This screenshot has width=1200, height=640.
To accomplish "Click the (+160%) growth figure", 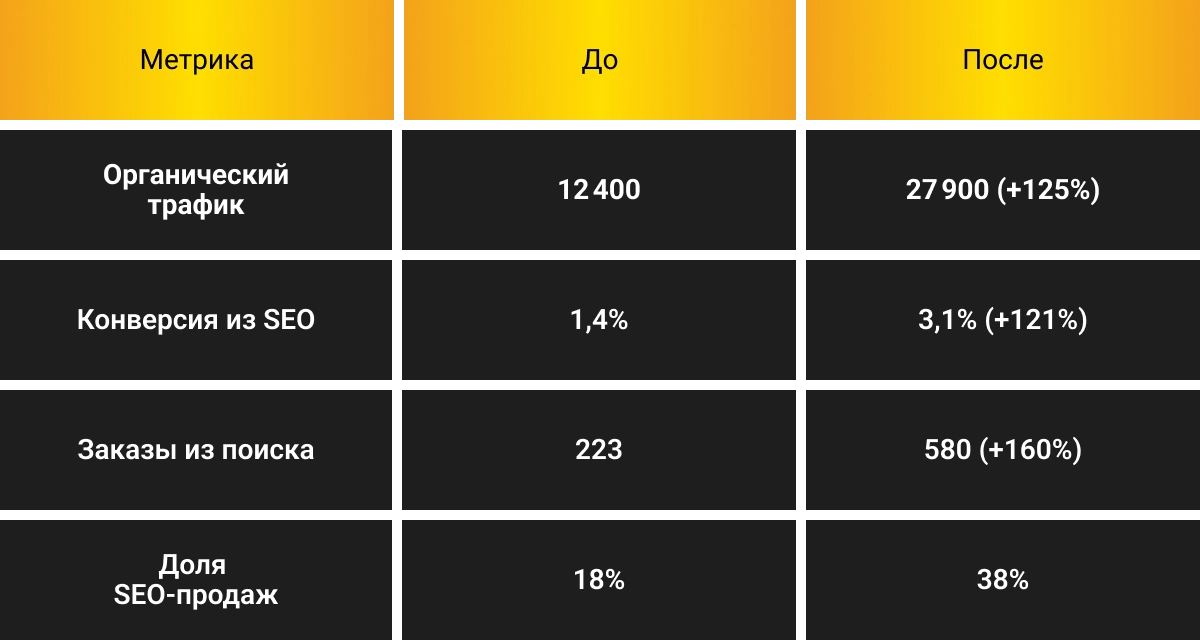I will pos(1030,450).
